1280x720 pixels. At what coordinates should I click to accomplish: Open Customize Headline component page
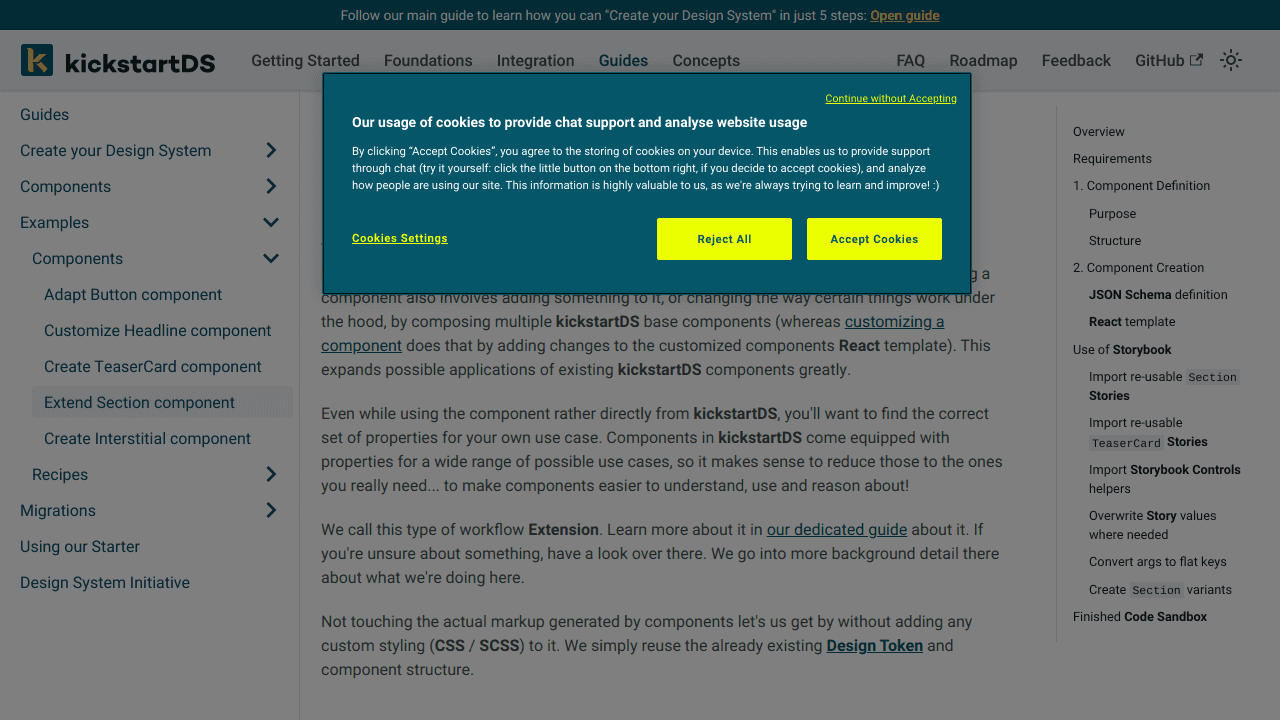click(158, 330)
